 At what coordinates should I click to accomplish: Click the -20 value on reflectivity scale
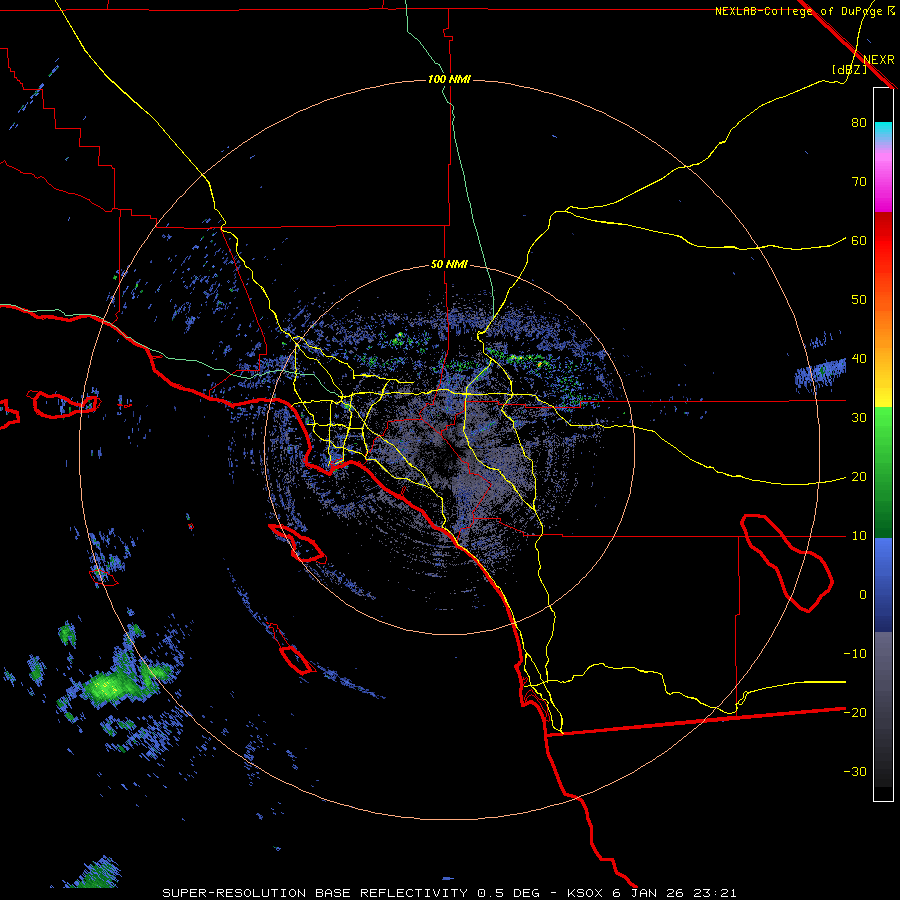click(855, 712)
